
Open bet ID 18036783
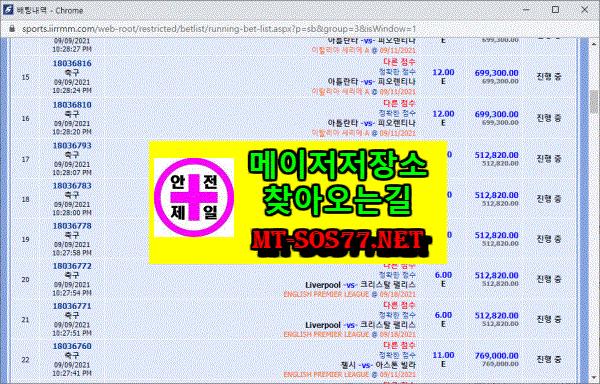coord(72,186)
